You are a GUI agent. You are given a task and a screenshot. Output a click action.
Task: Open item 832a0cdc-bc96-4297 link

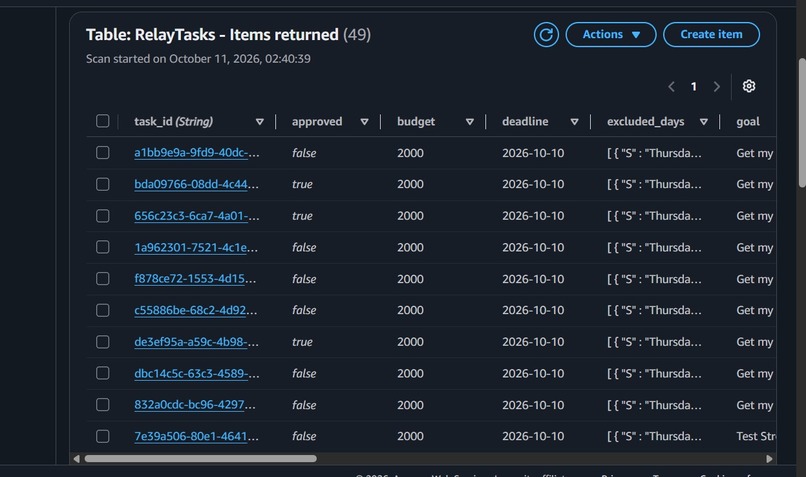coord(195,405)
